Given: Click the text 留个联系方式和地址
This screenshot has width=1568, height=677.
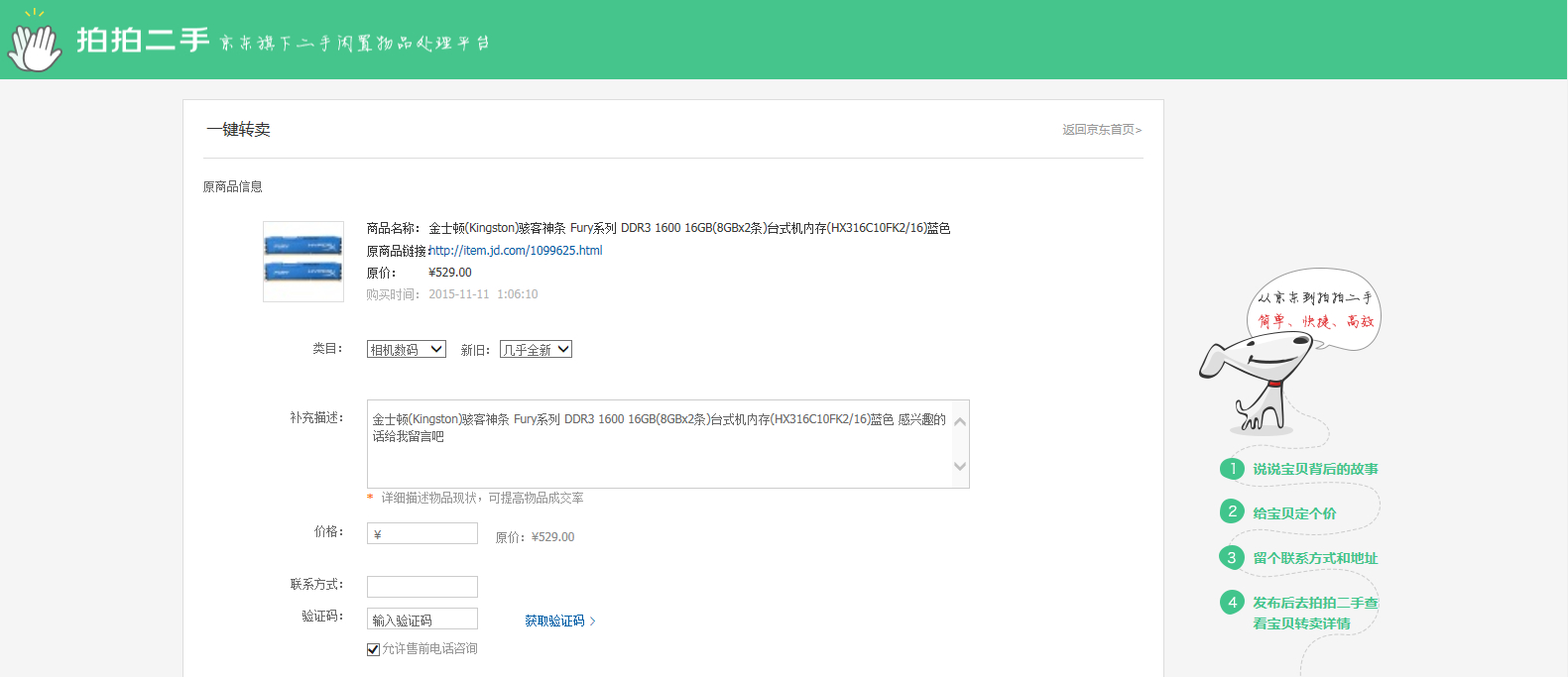Looking at the screenshot, I should tap(1315, 558).
